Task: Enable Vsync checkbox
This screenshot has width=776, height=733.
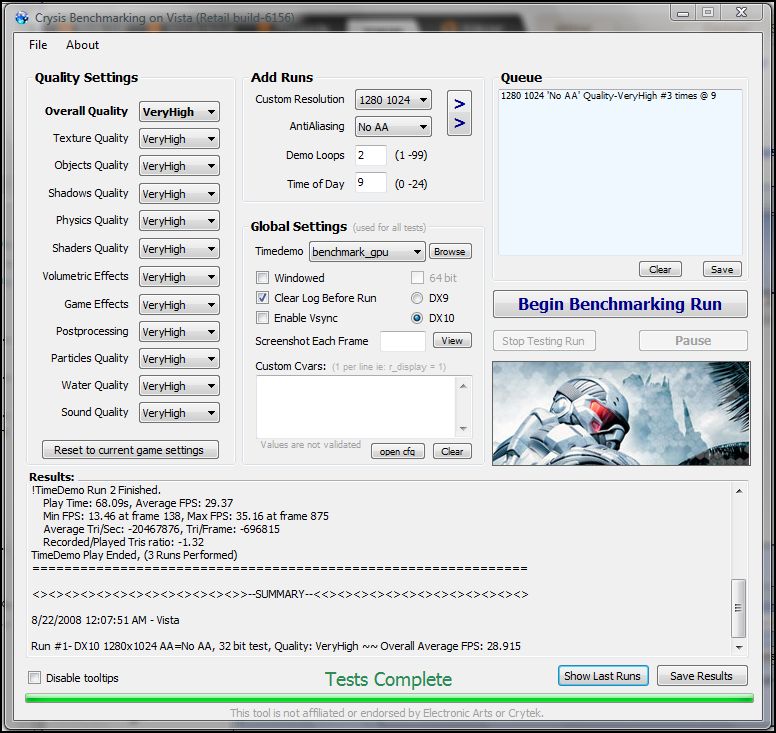Action: click(x=262, y=318)
